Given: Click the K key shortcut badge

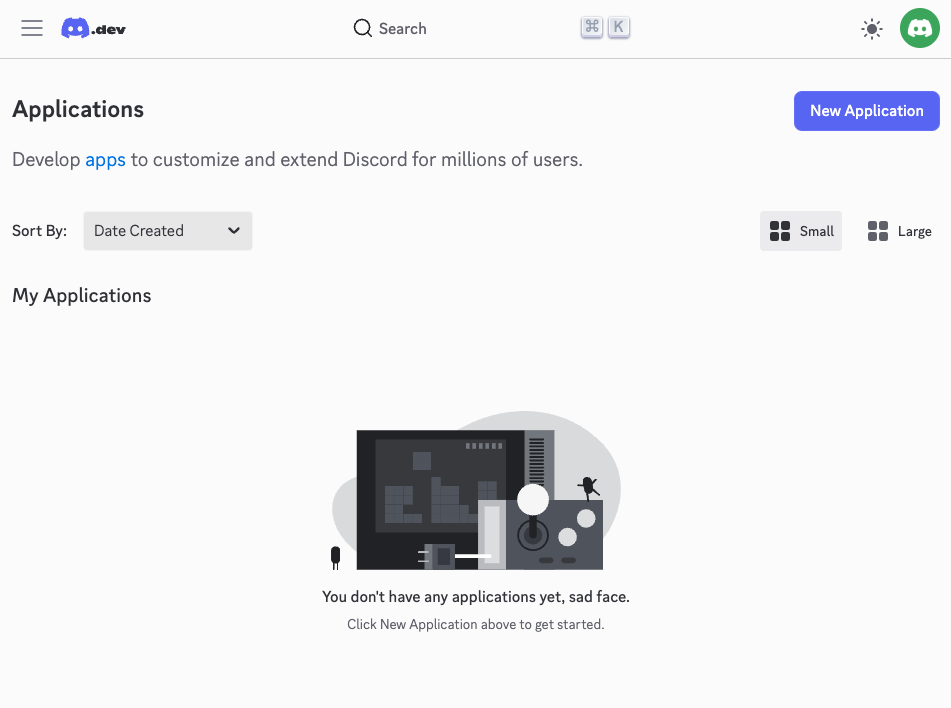Looking at the screenshot, I should [x=619, y=28].
